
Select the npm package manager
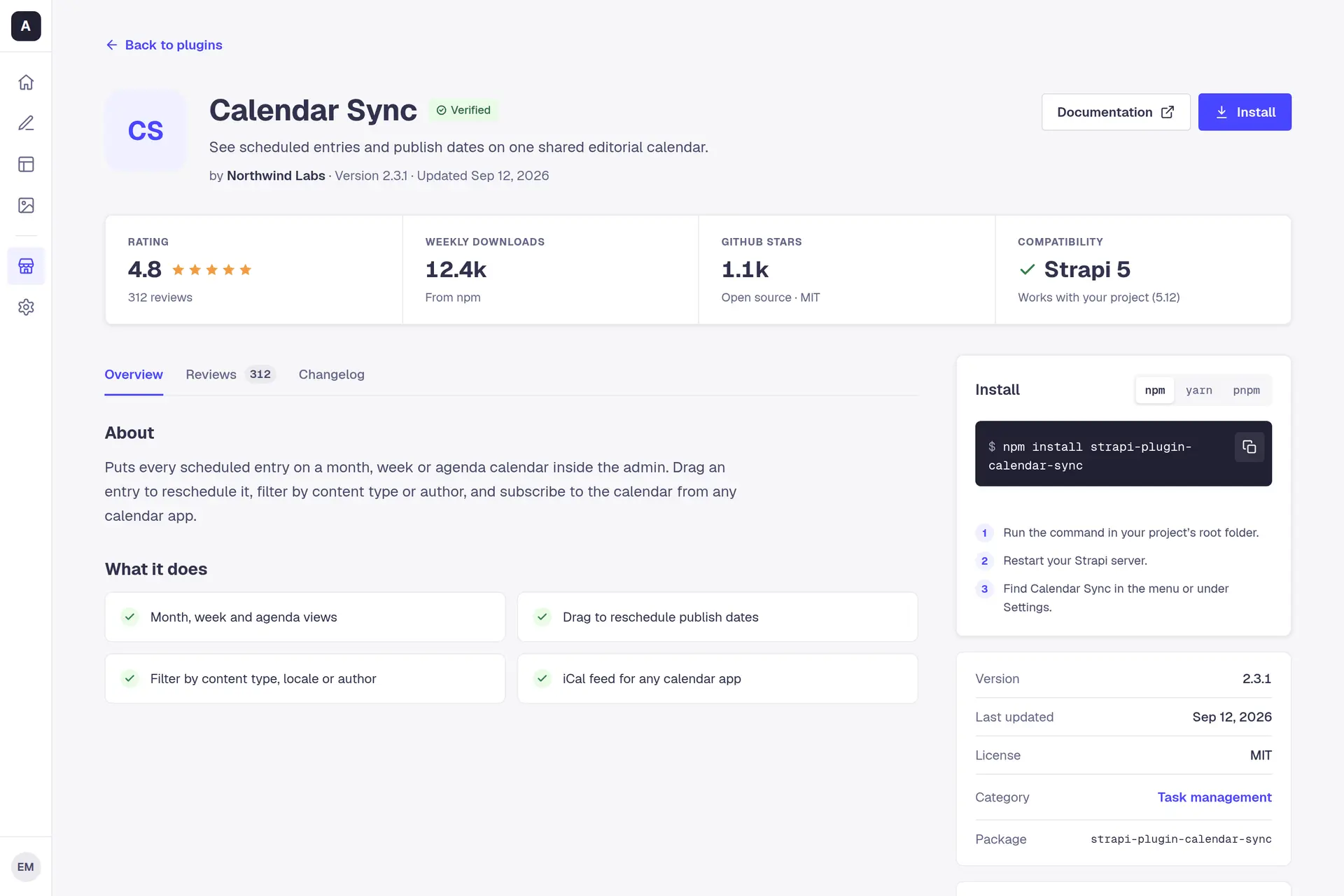(1155, 390)
